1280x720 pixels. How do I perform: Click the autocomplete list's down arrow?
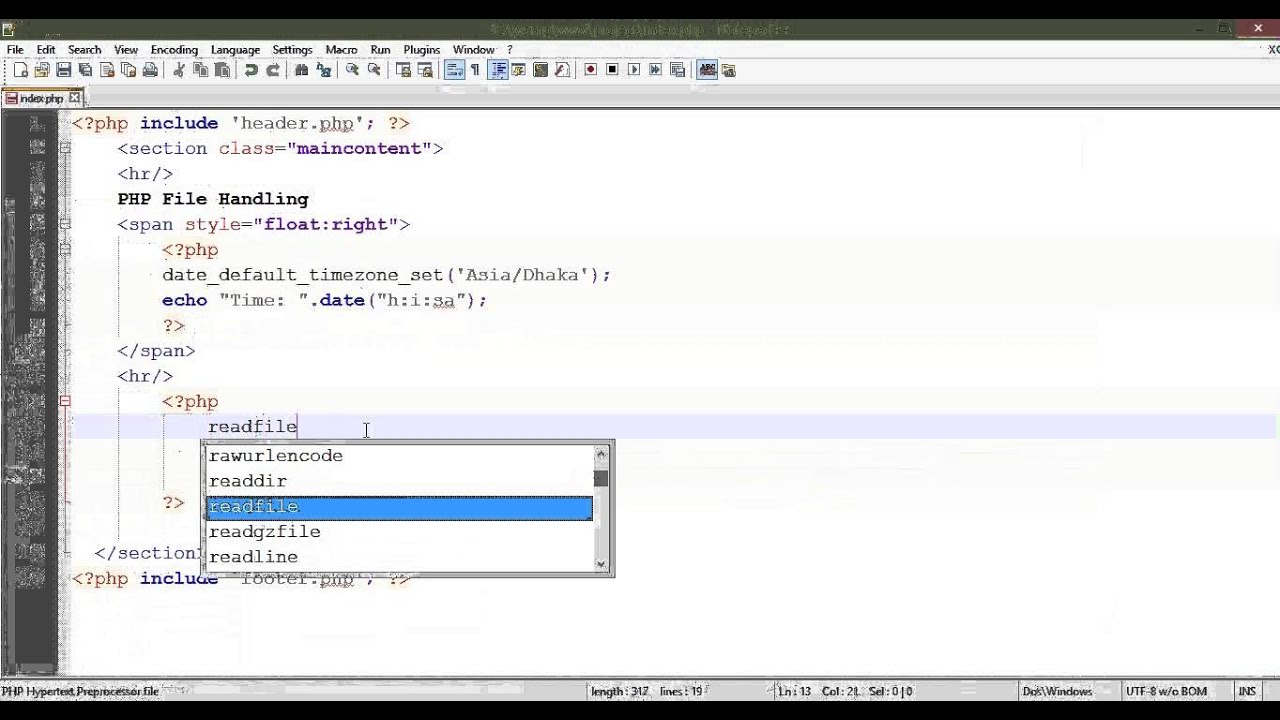(601, 564)
